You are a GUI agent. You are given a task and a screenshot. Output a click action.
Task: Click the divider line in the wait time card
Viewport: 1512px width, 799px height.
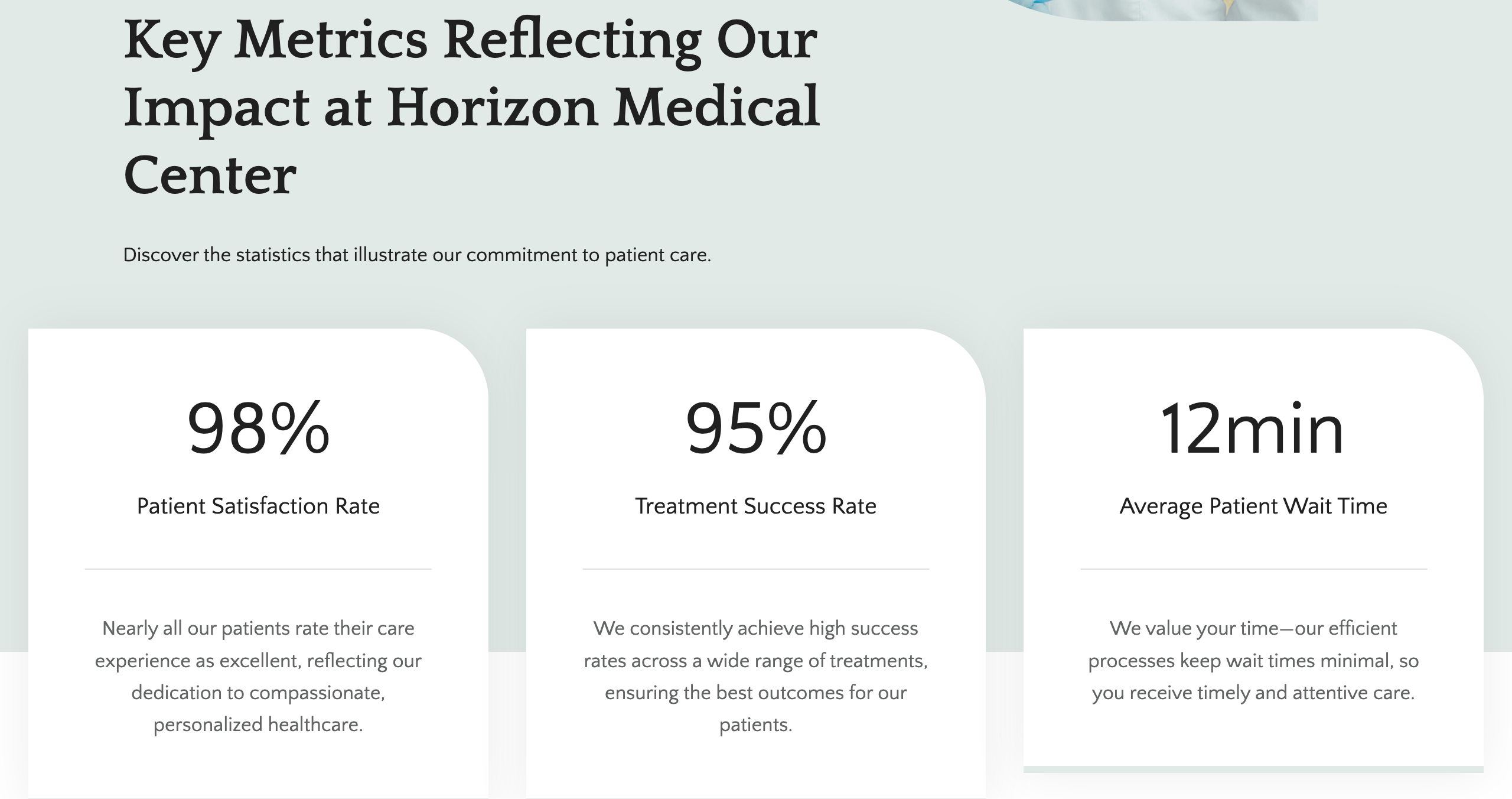pyautogui.click(x=1253, y=569)
